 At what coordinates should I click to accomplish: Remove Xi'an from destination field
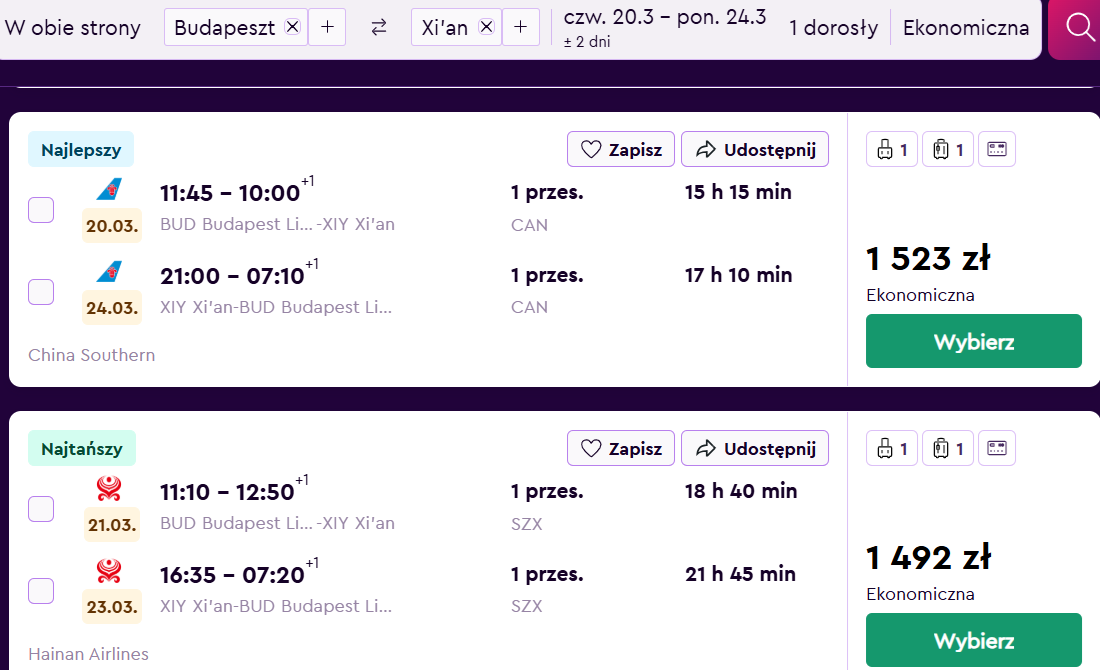486,27
